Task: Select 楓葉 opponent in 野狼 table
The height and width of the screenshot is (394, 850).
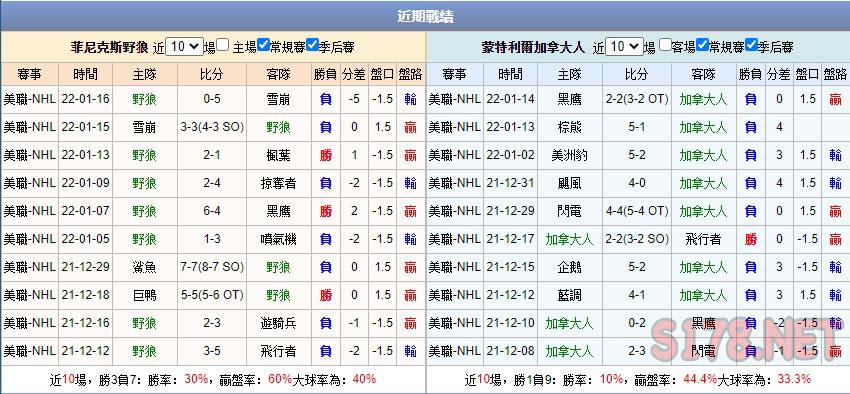Action: tap(278, 155)
